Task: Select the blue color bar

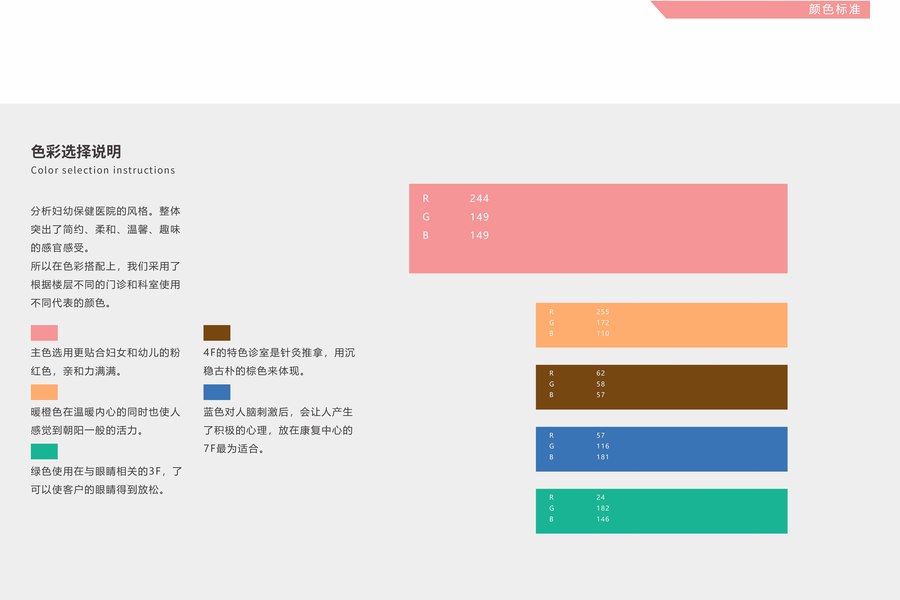Action: pyautogui.click(x=662, y=449)
